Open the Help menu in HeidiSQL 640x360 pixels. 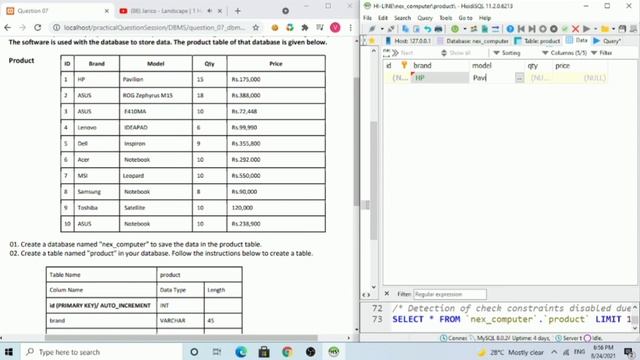pos(485,18)
